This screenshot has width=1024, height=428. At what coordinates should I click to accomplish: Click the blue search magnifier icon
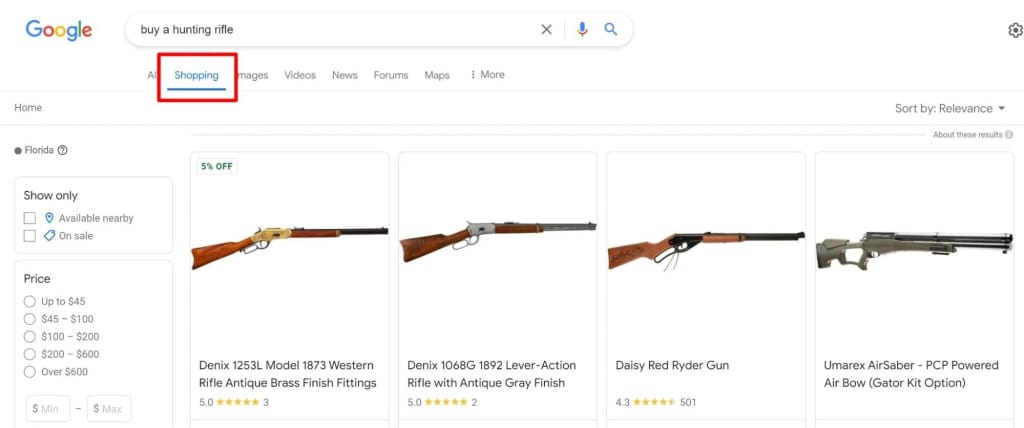tap(611, 30)
